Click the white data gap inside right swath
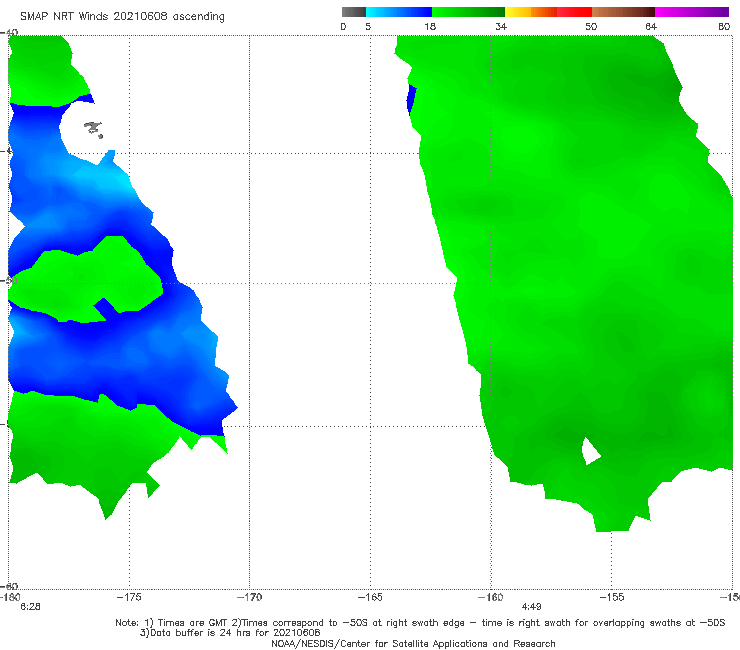Screen dimensions: 740x650 tap(590, 451)
